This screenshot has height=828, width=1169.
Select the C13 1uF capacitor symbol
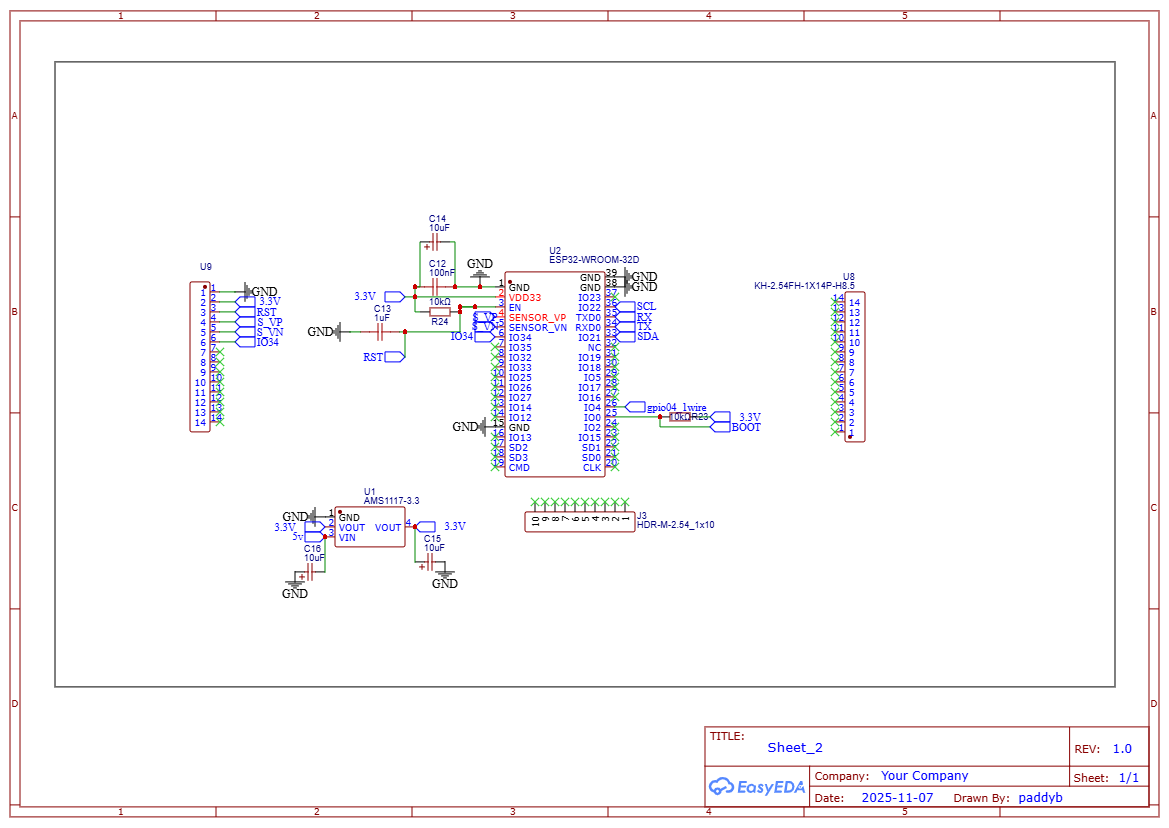point(381,331)
